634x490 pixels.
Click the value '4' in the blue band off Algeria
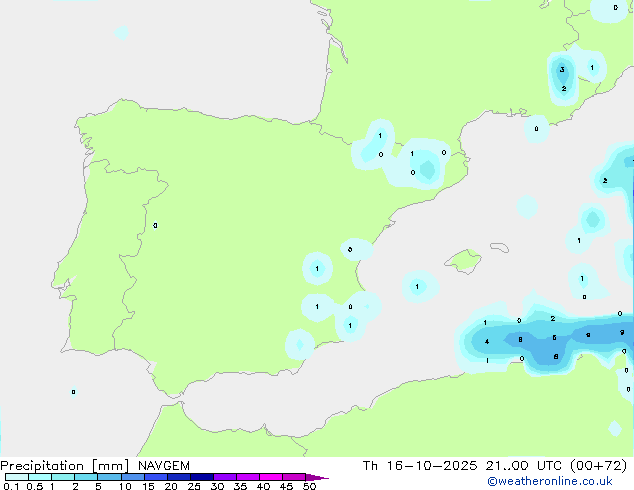tap(487, 342)
